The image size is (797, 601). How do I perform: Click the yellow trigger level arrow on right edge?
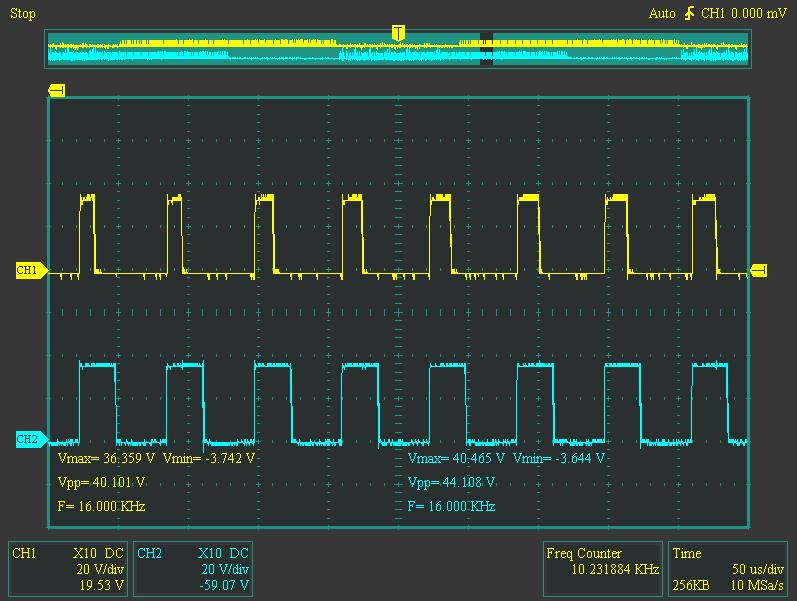(759, 270)
